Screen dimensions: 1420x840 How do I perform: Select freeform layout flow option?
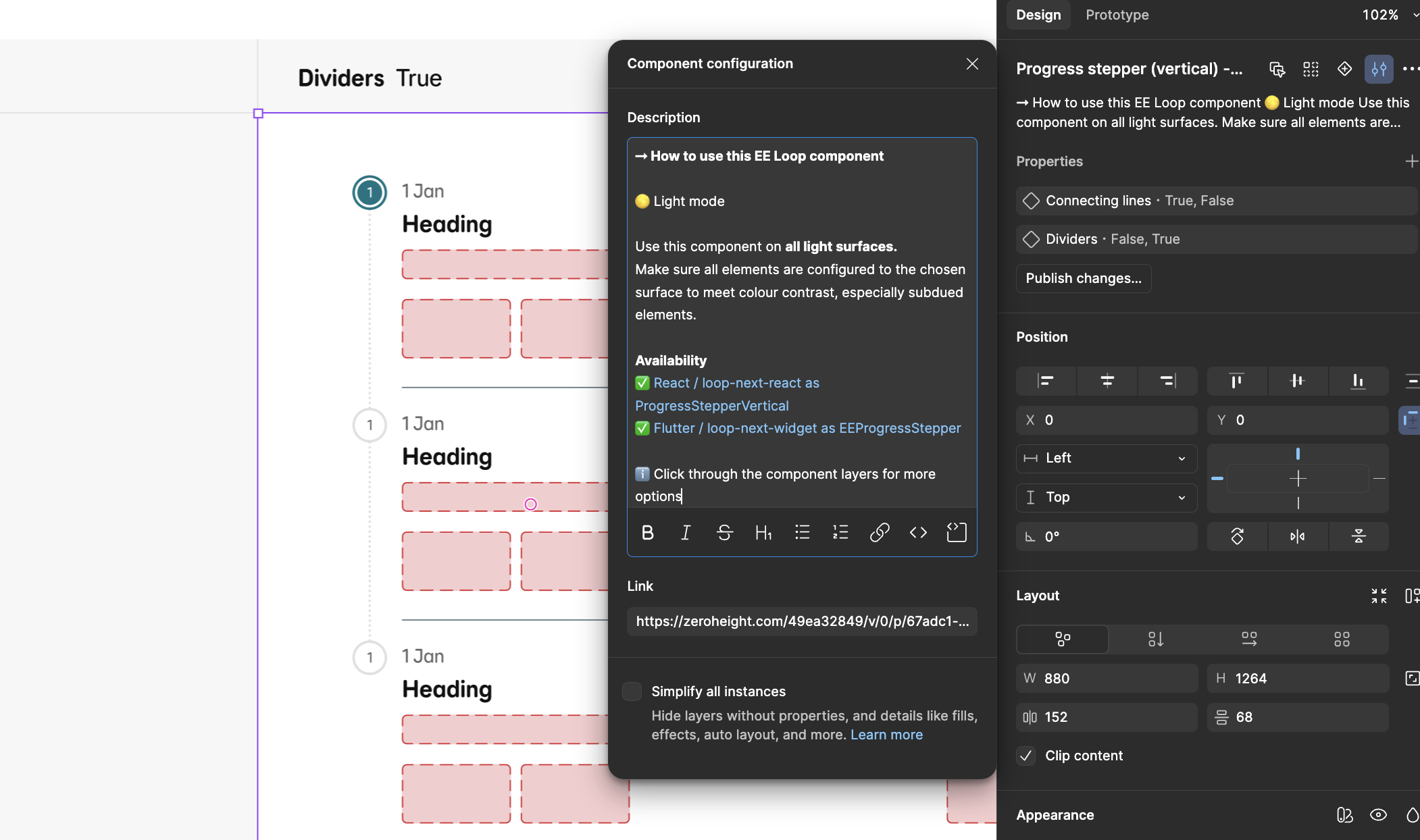[x=1063, y=639]
